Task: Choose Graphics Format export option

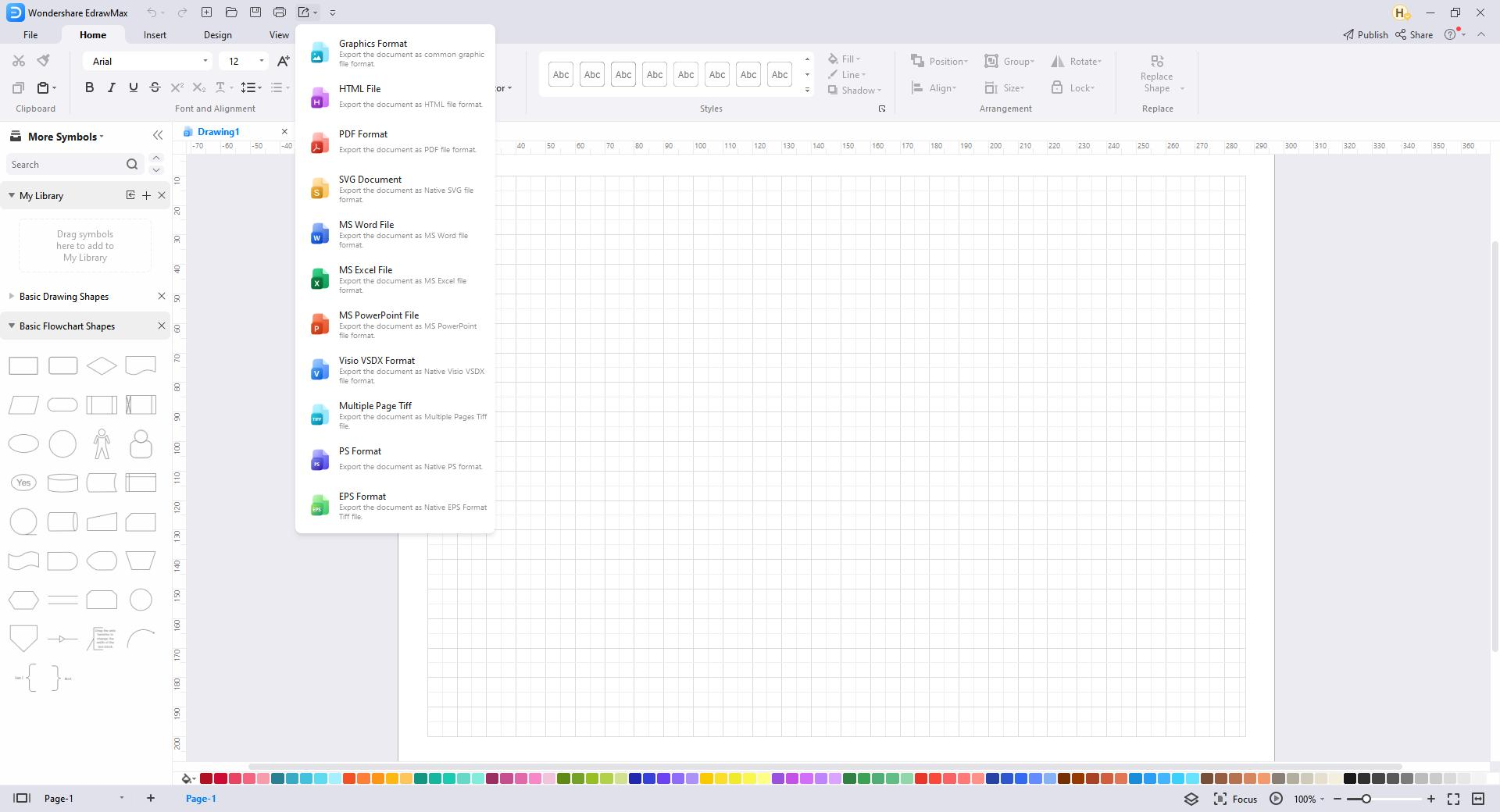Action: point(395,52)
